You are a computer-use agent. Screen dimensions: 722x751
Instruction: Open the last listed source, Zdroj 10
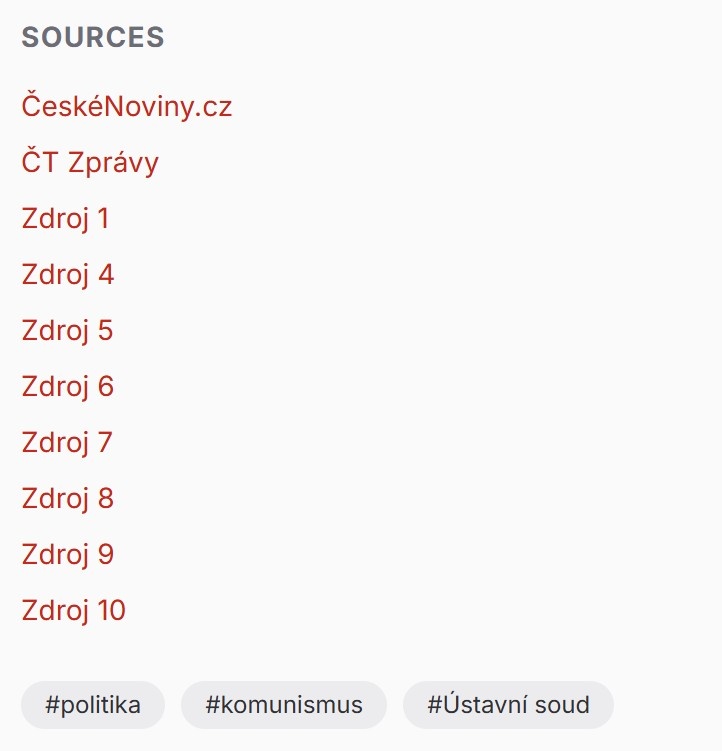74,610
